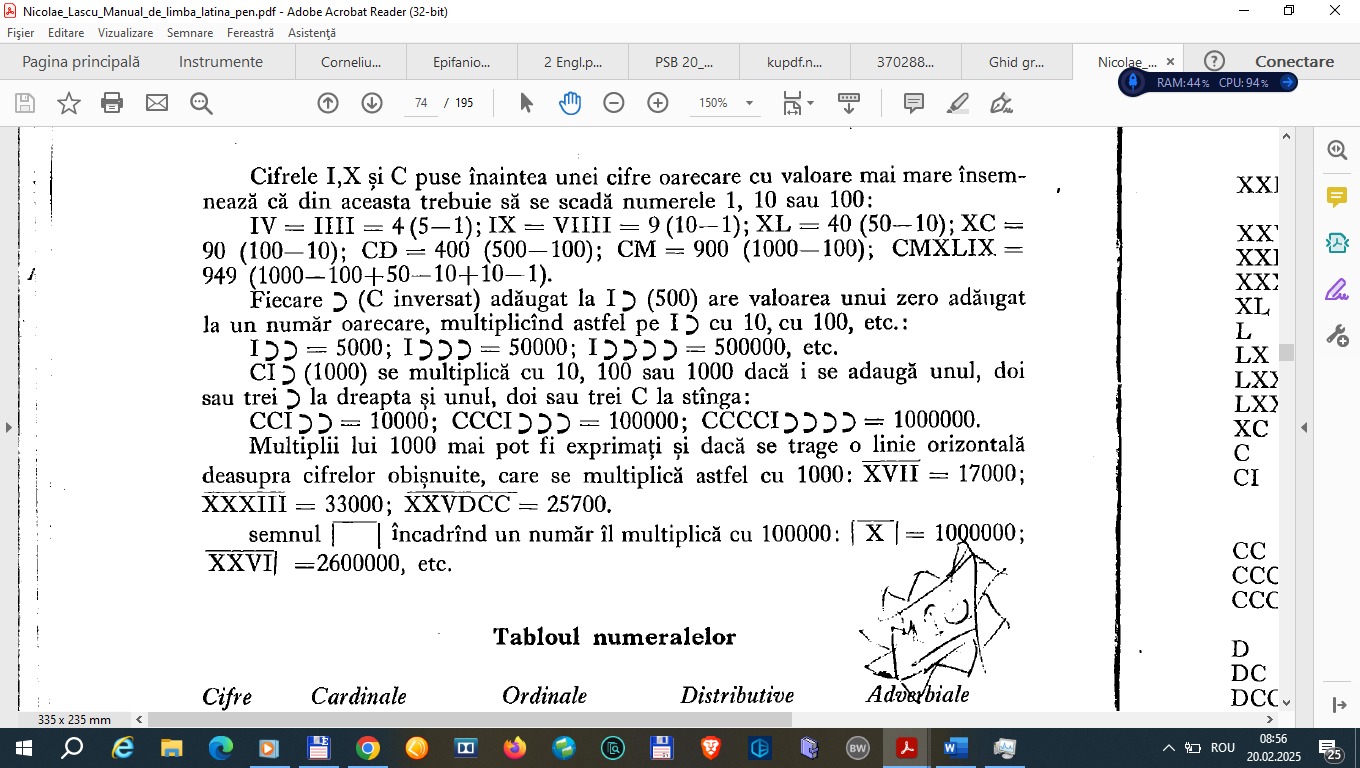Image resolution: width=1360 pixels, height=768 pixels.
Task: Open the Find text magnifier icon
Action: coord(201,103)
